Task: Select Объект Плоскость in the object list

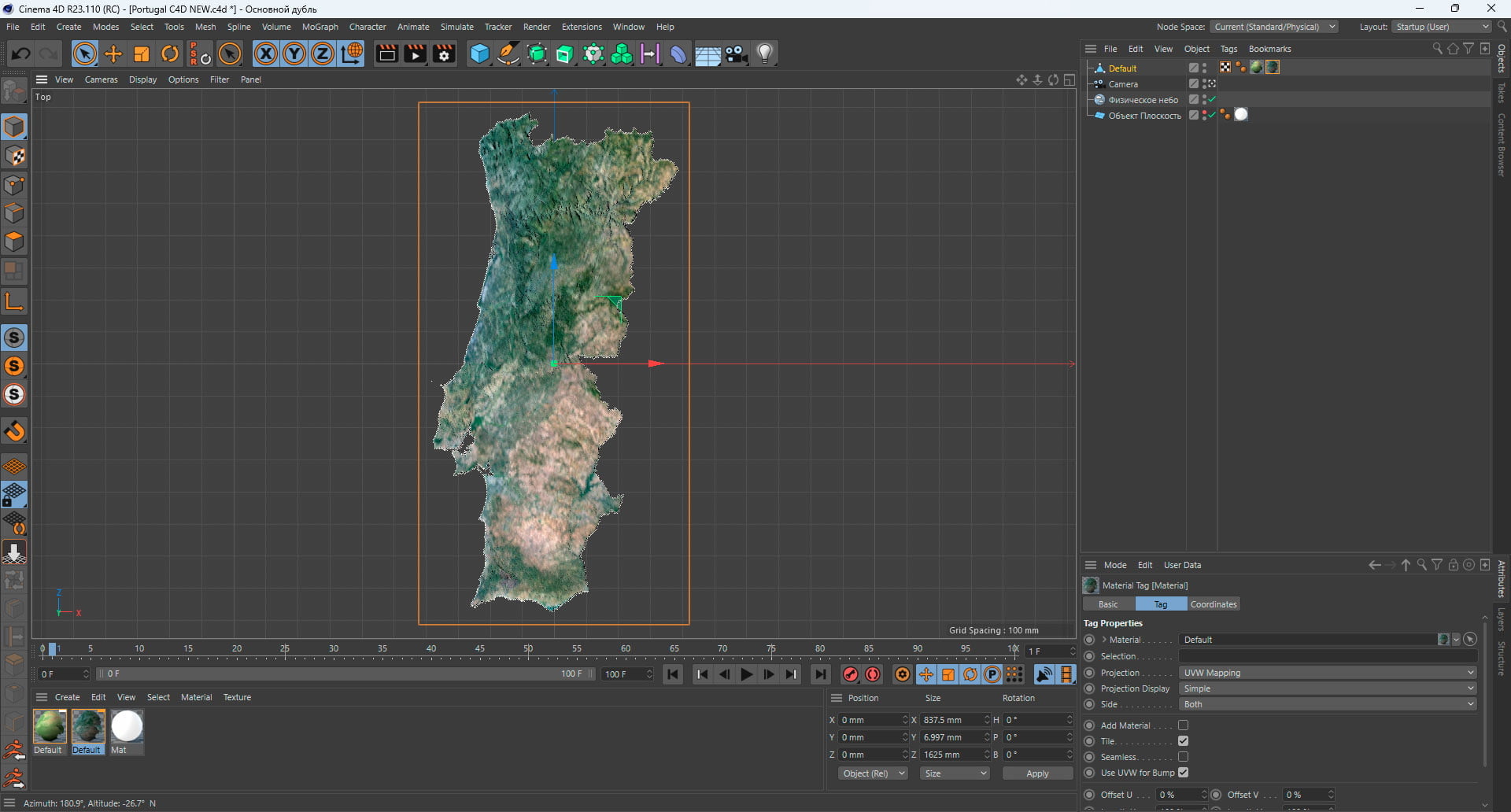Action: [1144, 116]
